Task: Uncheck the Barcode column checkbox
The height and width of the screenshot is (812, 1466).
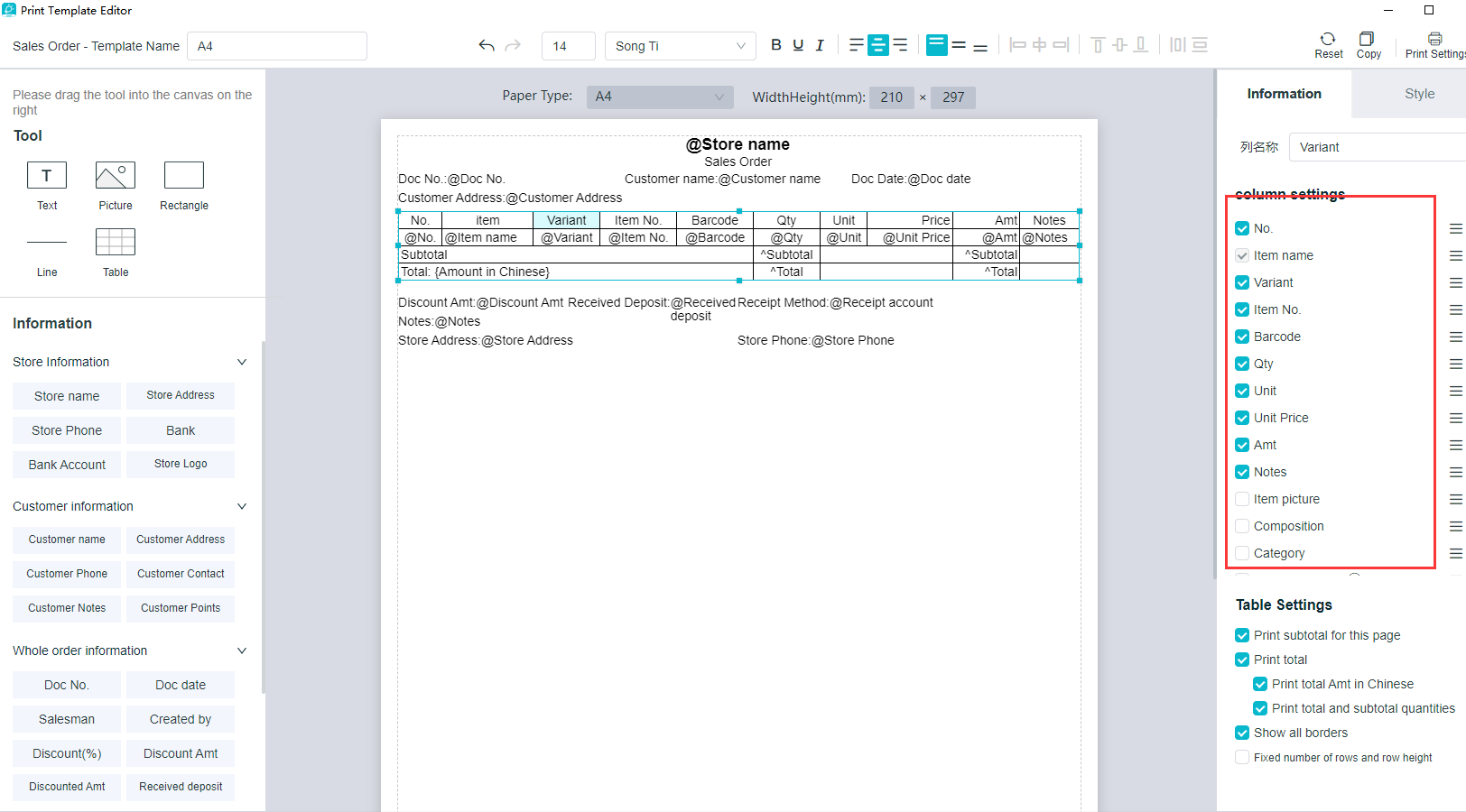Action: 1242,337
